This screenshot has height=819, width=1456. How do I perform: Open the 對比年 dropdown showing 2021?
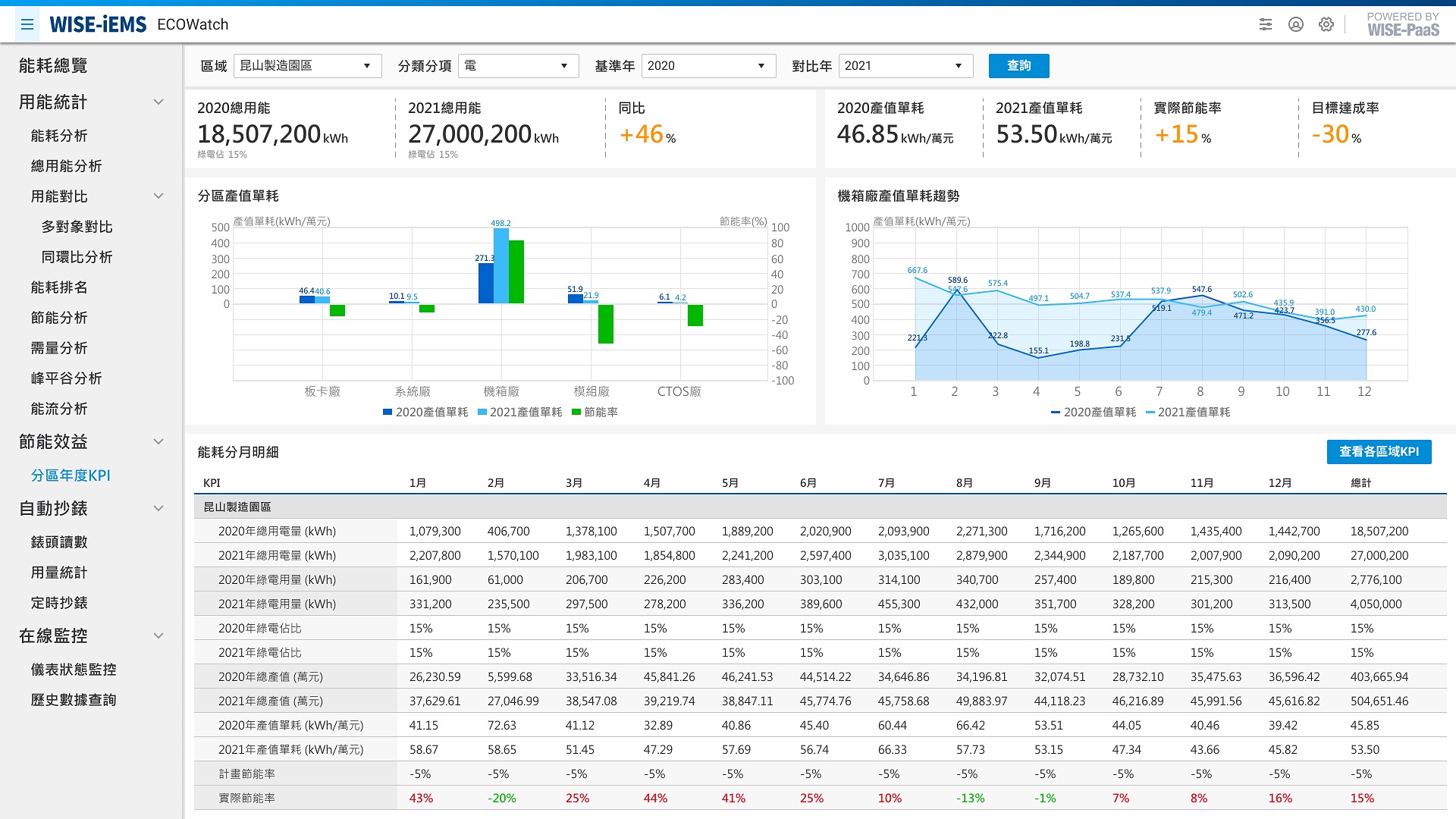905,66
